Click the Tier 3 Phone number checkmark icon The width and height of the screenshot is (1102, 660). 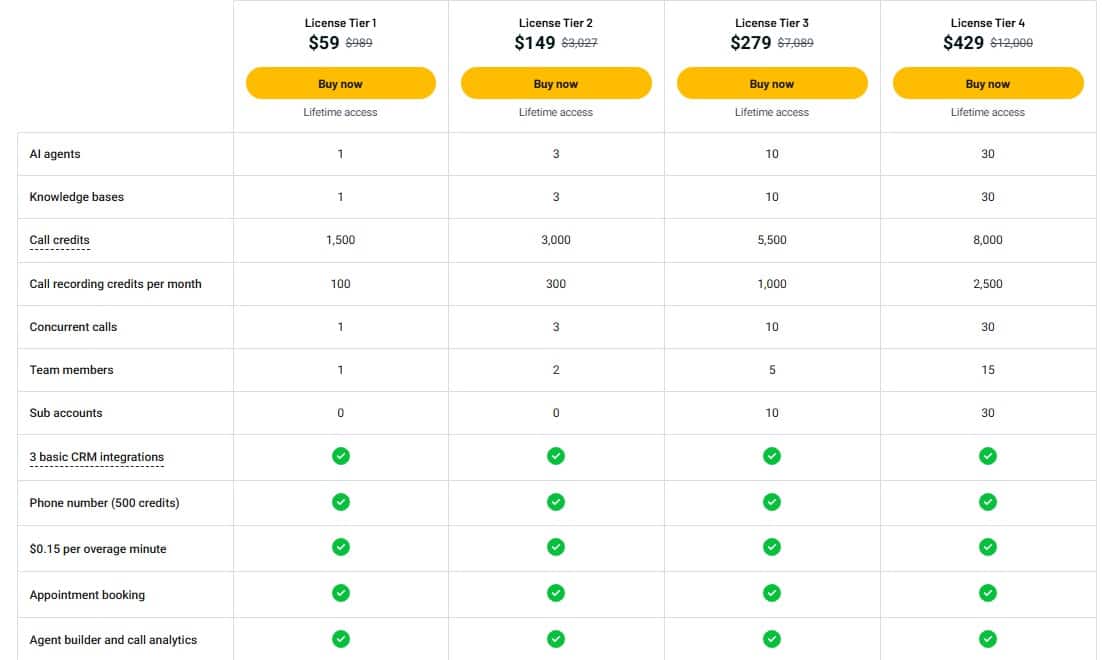[x=772, y=502]
